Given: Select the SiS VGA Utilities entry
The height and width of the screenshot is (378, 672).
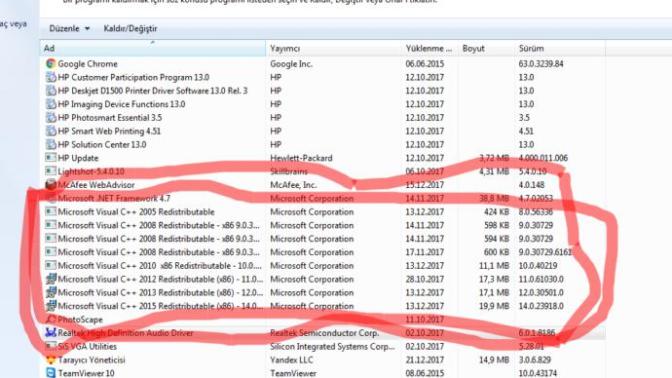Looking at the screenshot, I should click(87, 346).
